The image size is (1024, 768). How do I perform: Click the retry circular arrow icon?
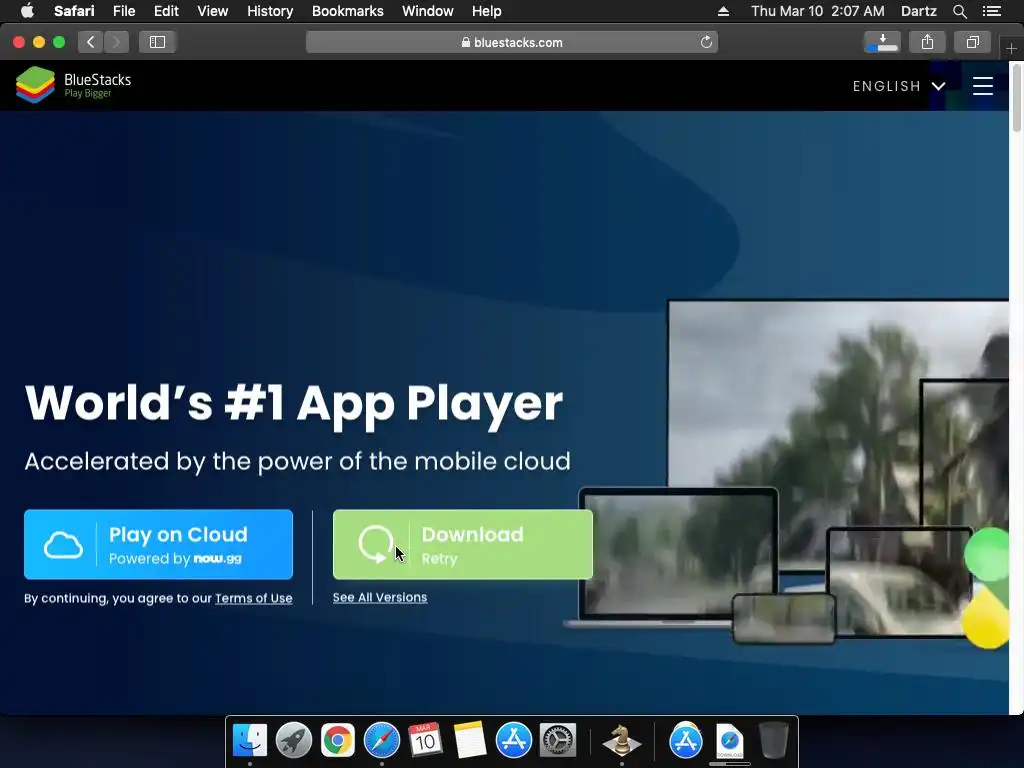[376, 543]
